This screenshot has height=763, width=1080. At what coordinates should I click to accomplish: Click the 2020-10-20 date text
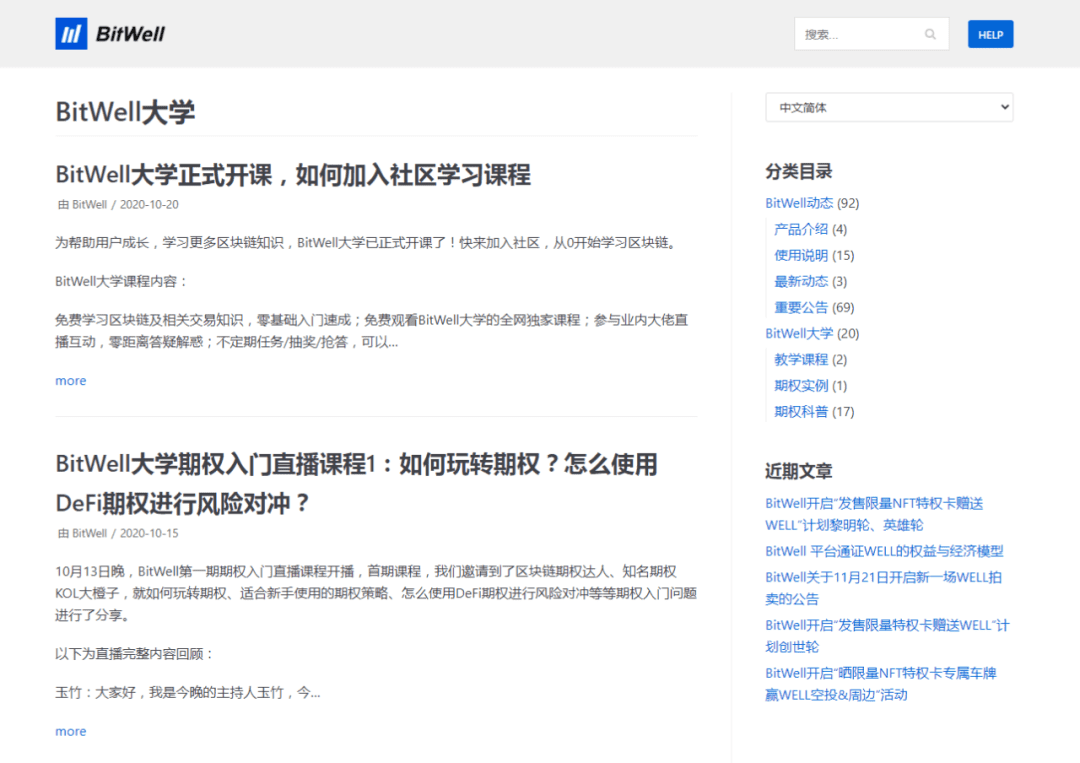tap(149, 205)
